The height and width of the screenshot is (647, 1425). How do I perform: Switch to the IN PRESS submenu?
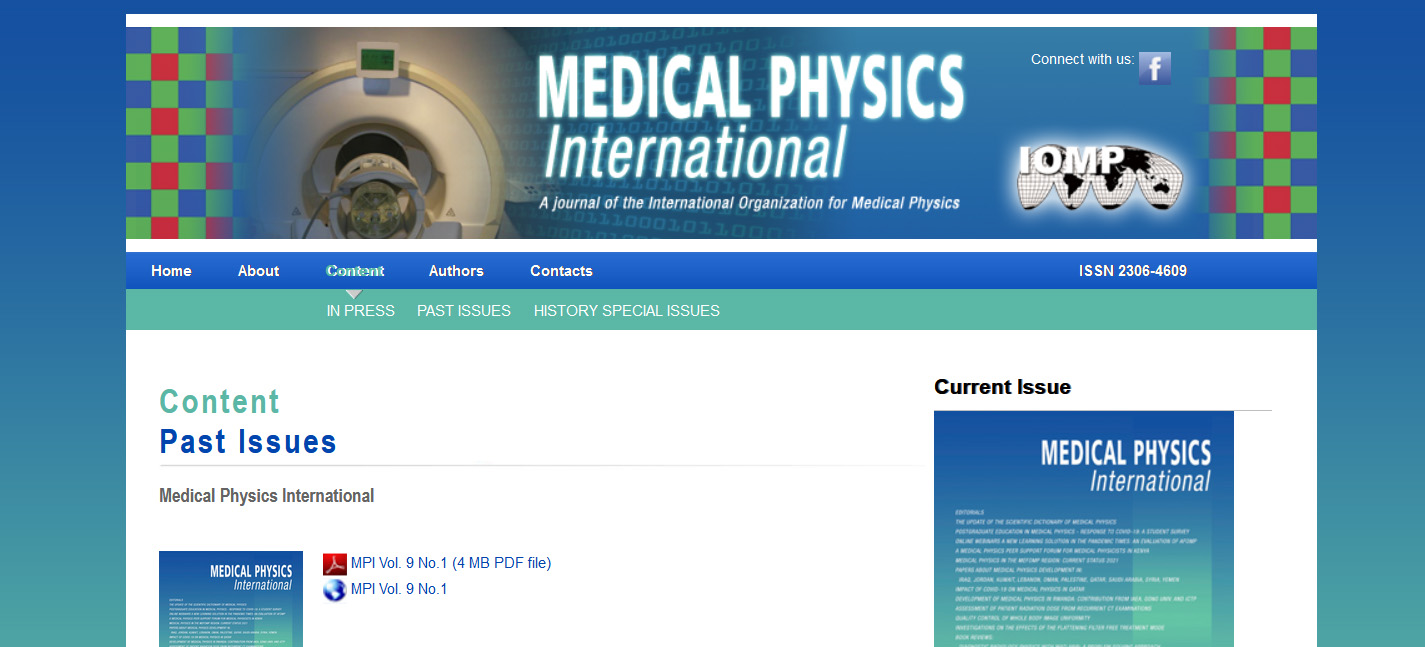point(360,311)
